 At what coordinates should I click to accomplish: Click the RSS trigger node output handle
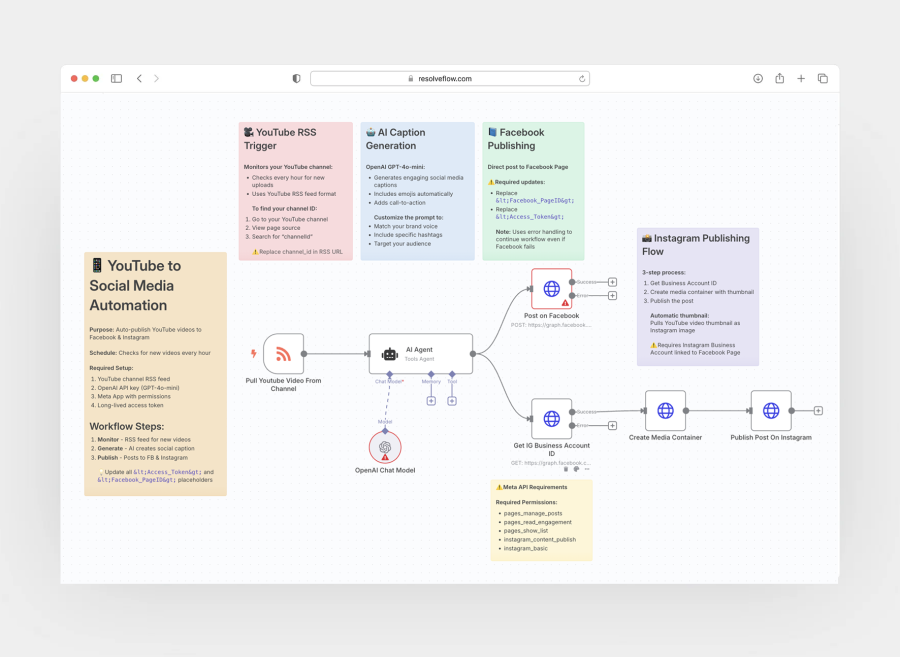(304, 354)
